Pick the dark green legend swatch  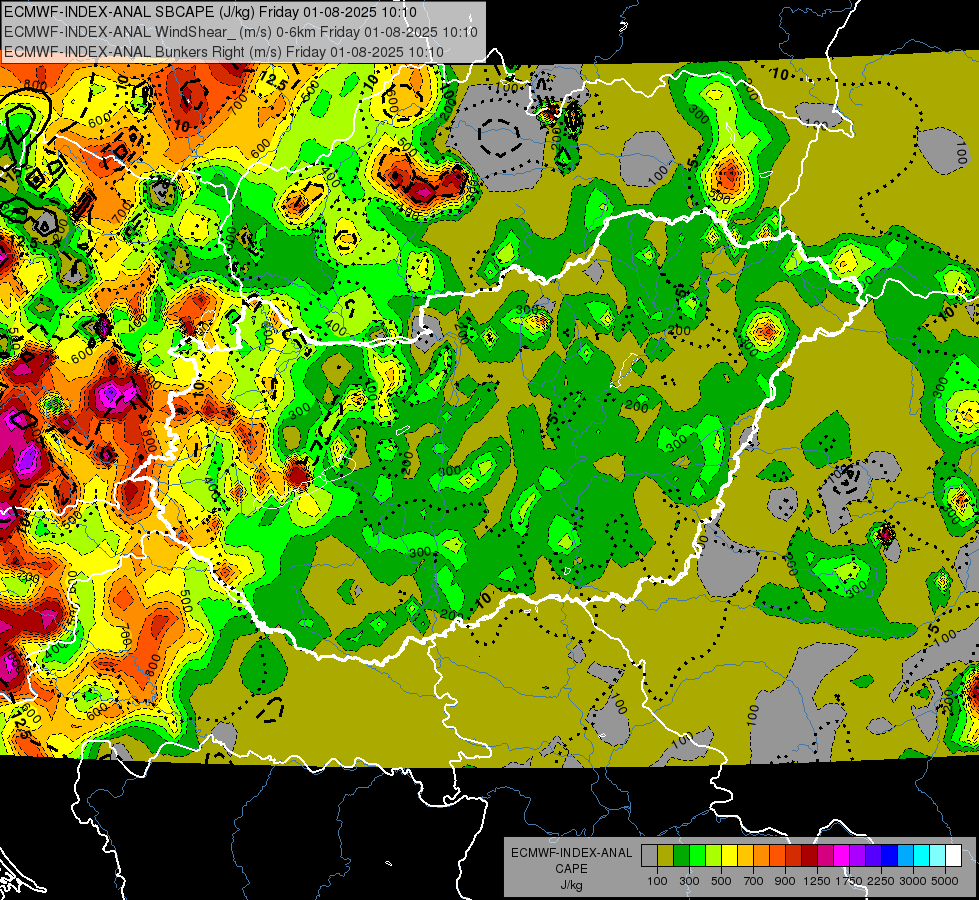coord(681,855)
